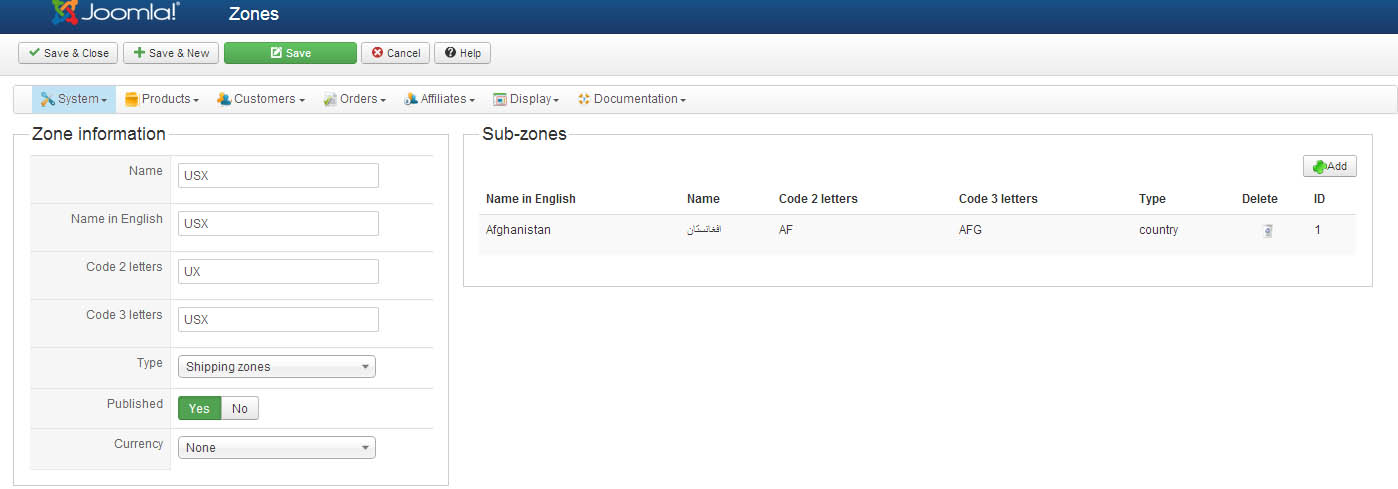Click the Name in English input field
This screenshot has width=1398, height=489.
278,224
